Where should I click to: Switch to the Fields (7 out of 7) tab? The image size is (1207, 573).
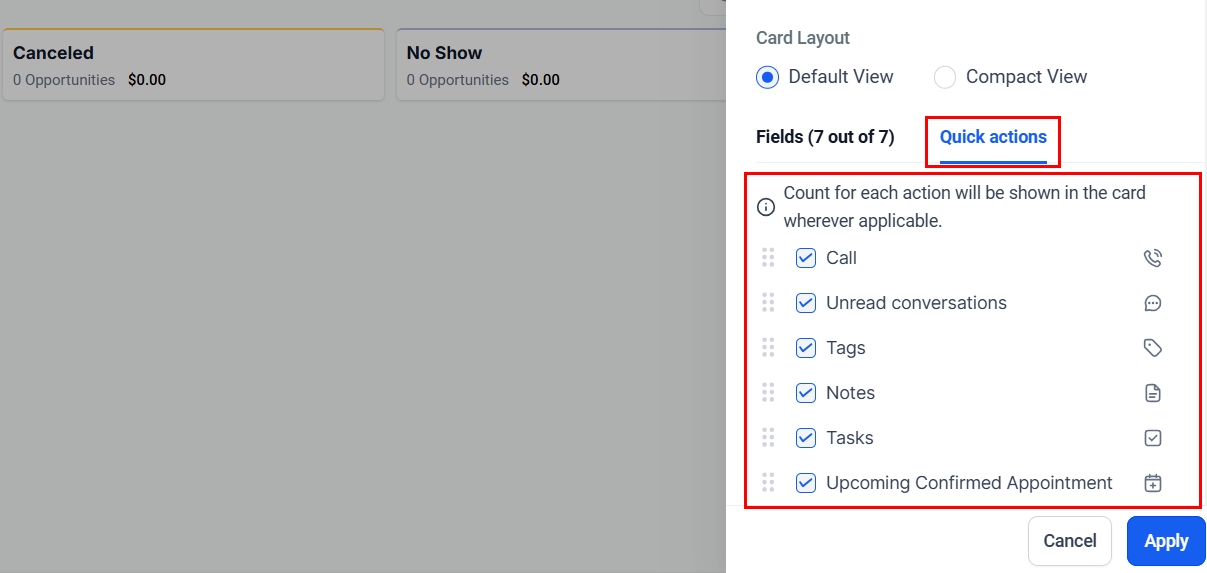point(825,137)
